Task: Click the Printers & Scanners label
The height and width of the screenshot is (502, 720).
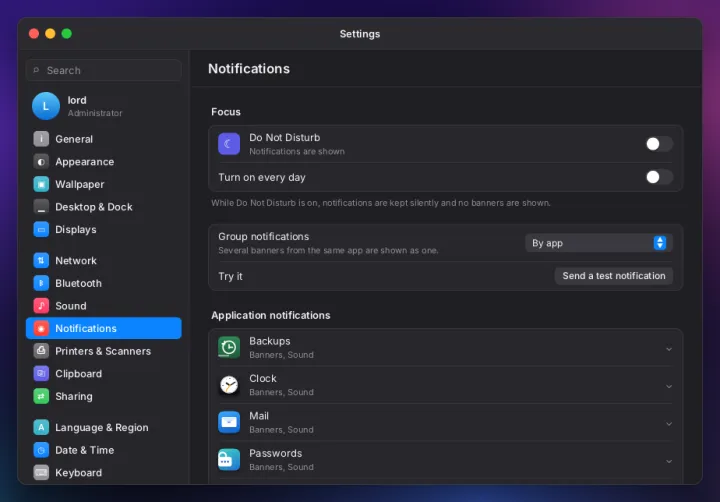Action: pos(103,351)
